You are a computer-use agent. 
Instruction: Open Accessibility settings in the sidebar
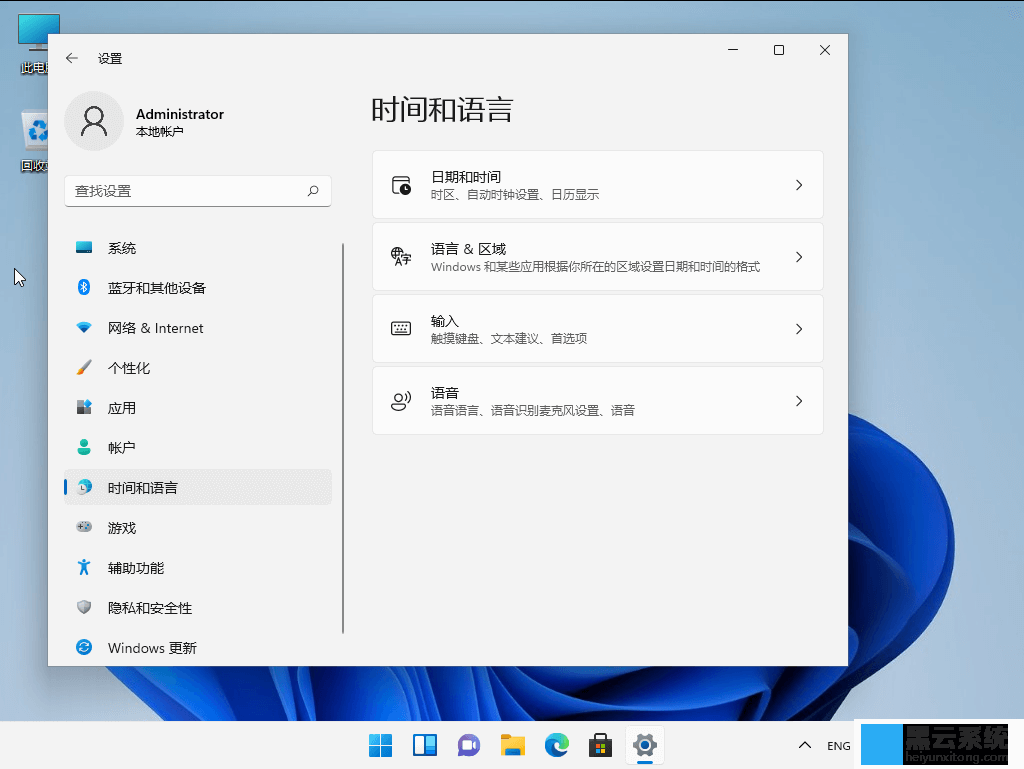[135, 568]
